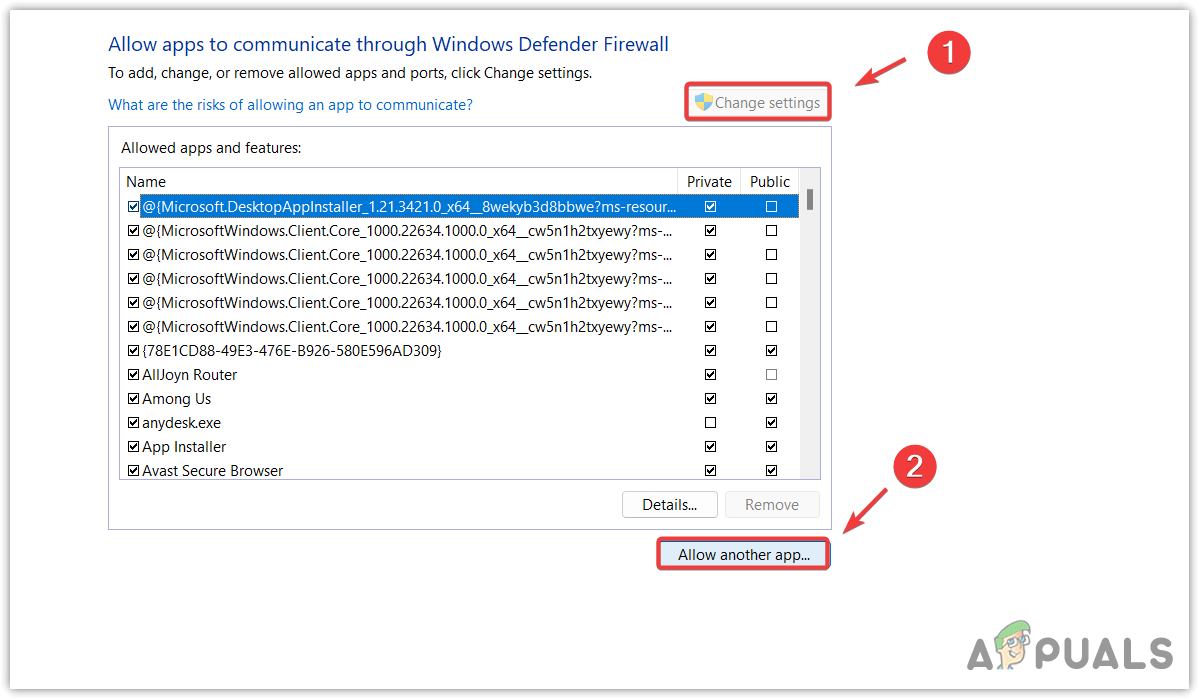
Task: Uncheck {78E1CD88-49E3-476E-B926-580E596AD309} name checkbox
Action: pos(134,350)
